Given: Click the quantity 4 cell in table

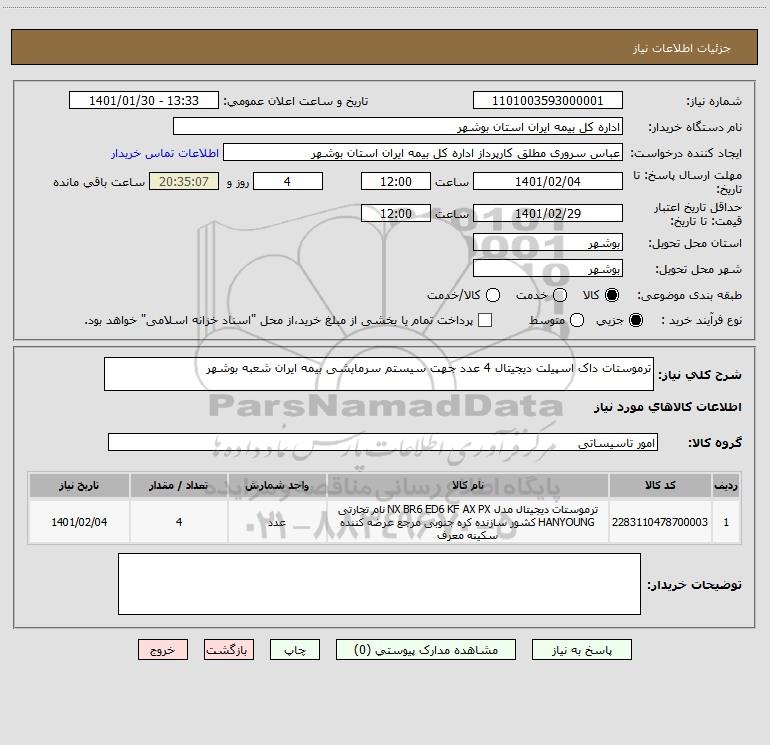Looking at the screenshot, I should click(x=179, y=522).
